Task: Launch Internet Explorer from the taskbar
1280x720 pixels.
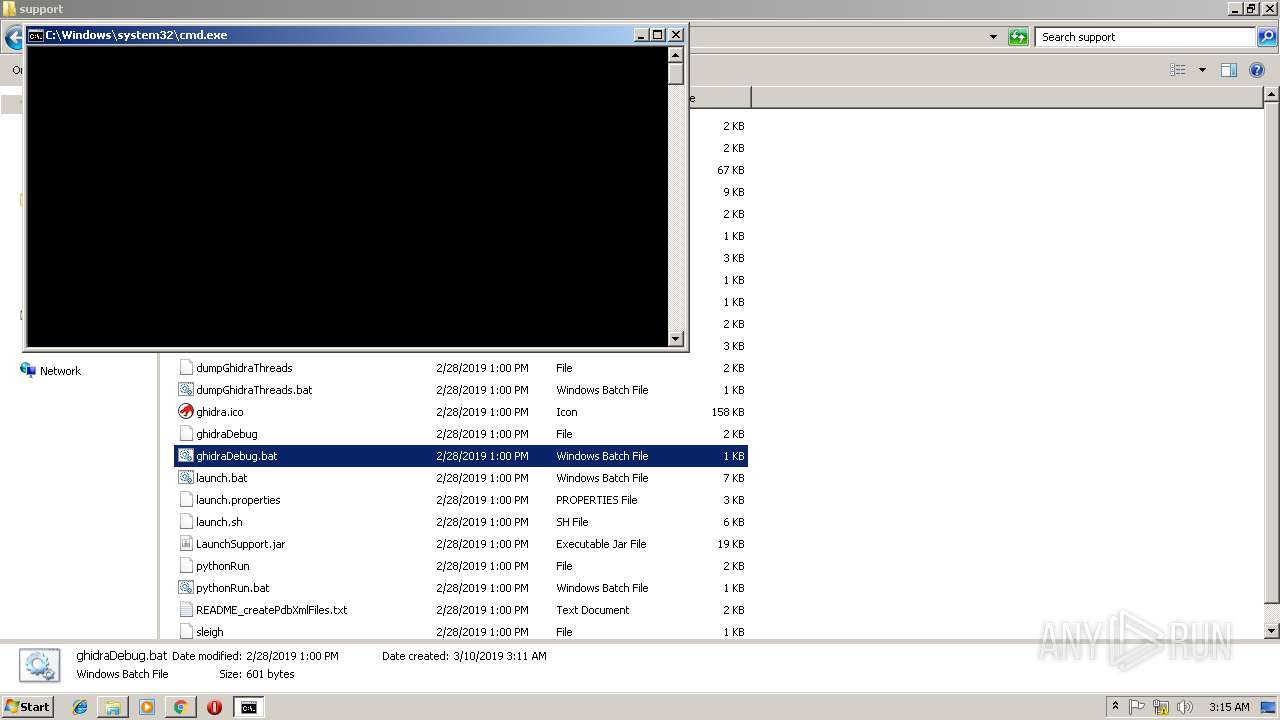Action: (80, 707)
